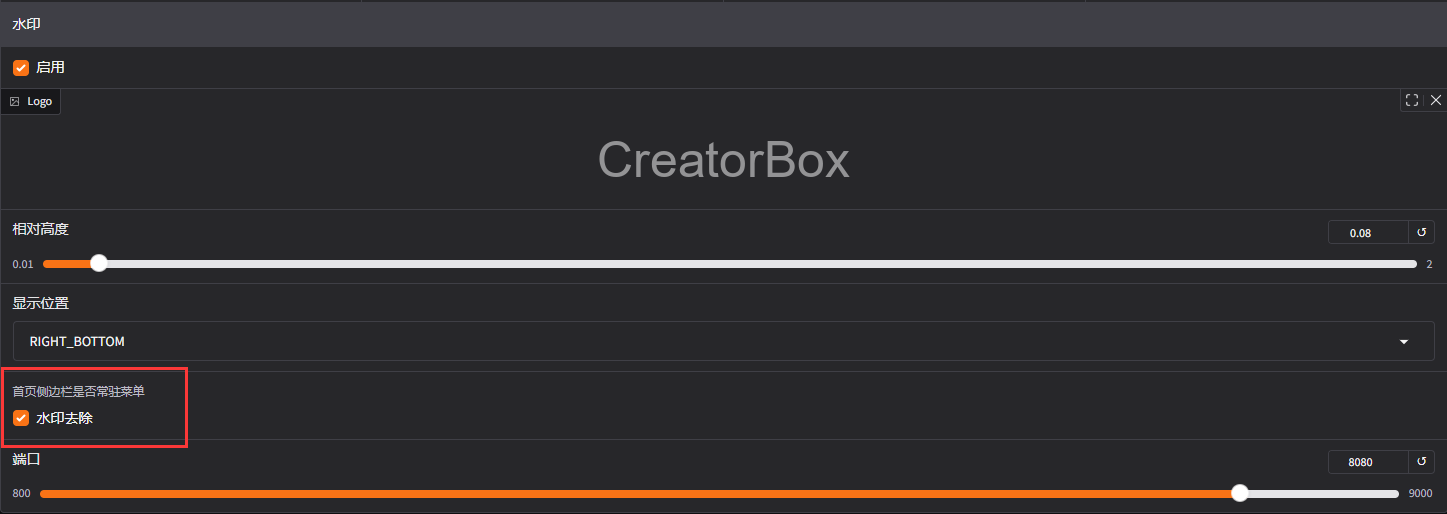Click the 首页侧边栏是否常驻菜单 description text
Screen dimensions: 1447x514
(x=85, y=392)
